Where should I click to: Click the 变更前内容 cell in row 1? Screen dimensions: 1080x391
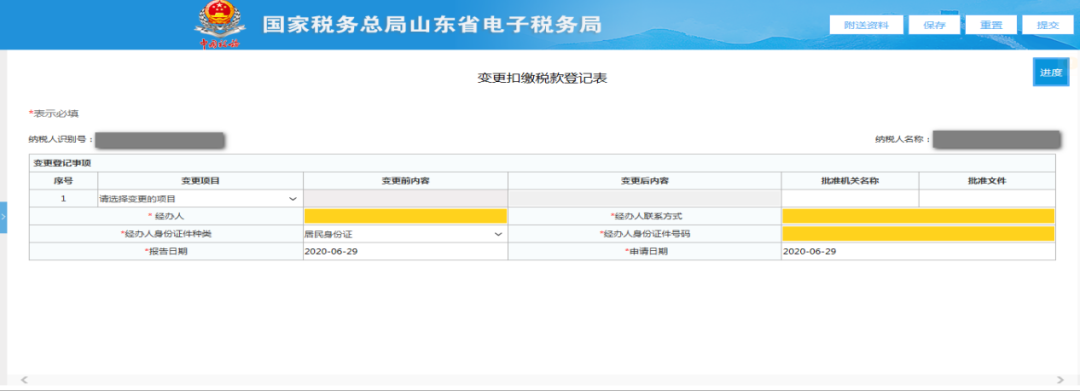[x=406, y=199]
